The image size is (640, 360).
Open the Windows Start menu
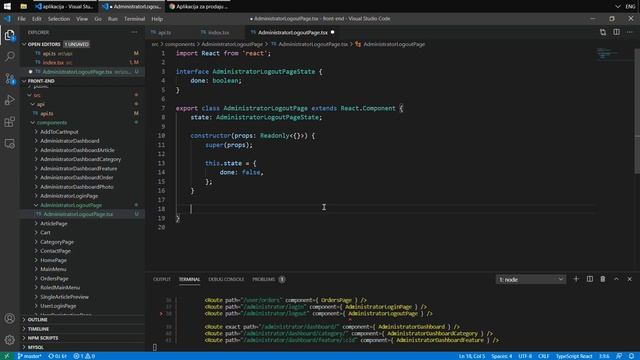(x=7, y=6)
